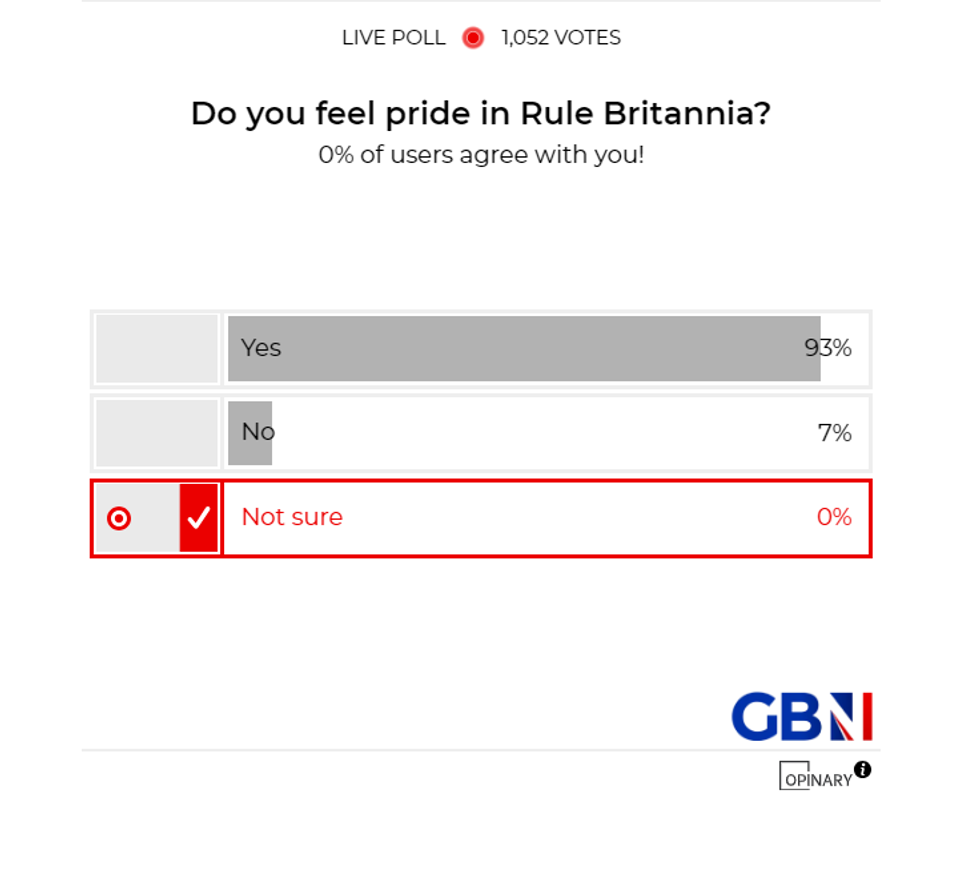The height and width of the screenshot is (873, 980).
Task: Click the gray Yes progress bar
Action: coord(520,348)
